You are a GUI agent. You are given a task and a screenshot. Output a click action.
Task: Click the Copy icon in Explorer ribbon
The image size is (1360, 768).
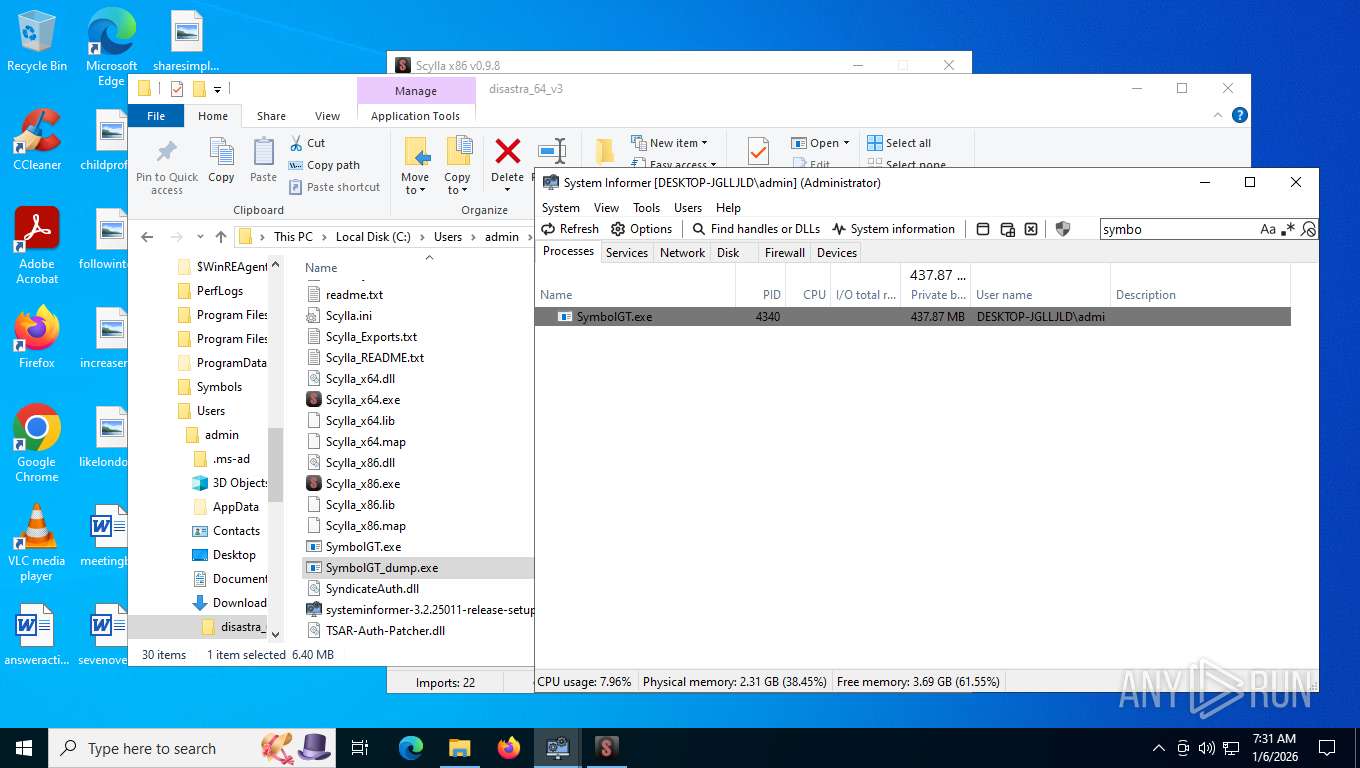[221, 161]
